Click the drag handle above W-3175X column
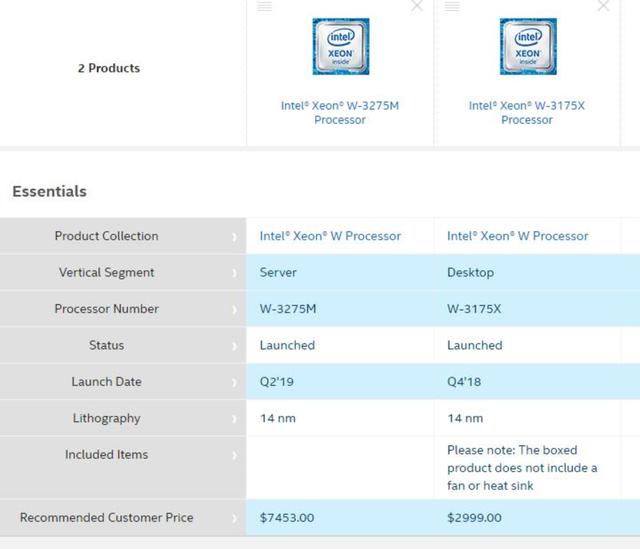 [x=452, y=6]
